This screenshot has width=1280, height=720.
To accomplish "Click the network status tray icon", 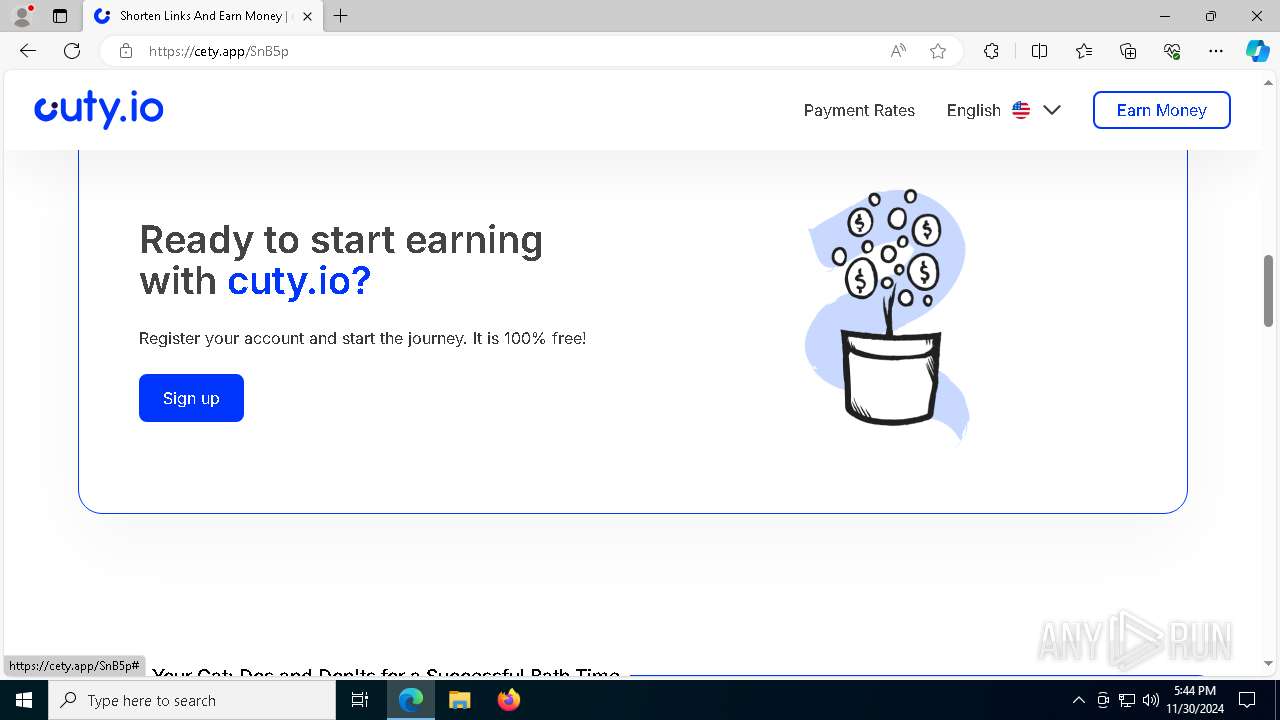I will (x=1127, y=700).
